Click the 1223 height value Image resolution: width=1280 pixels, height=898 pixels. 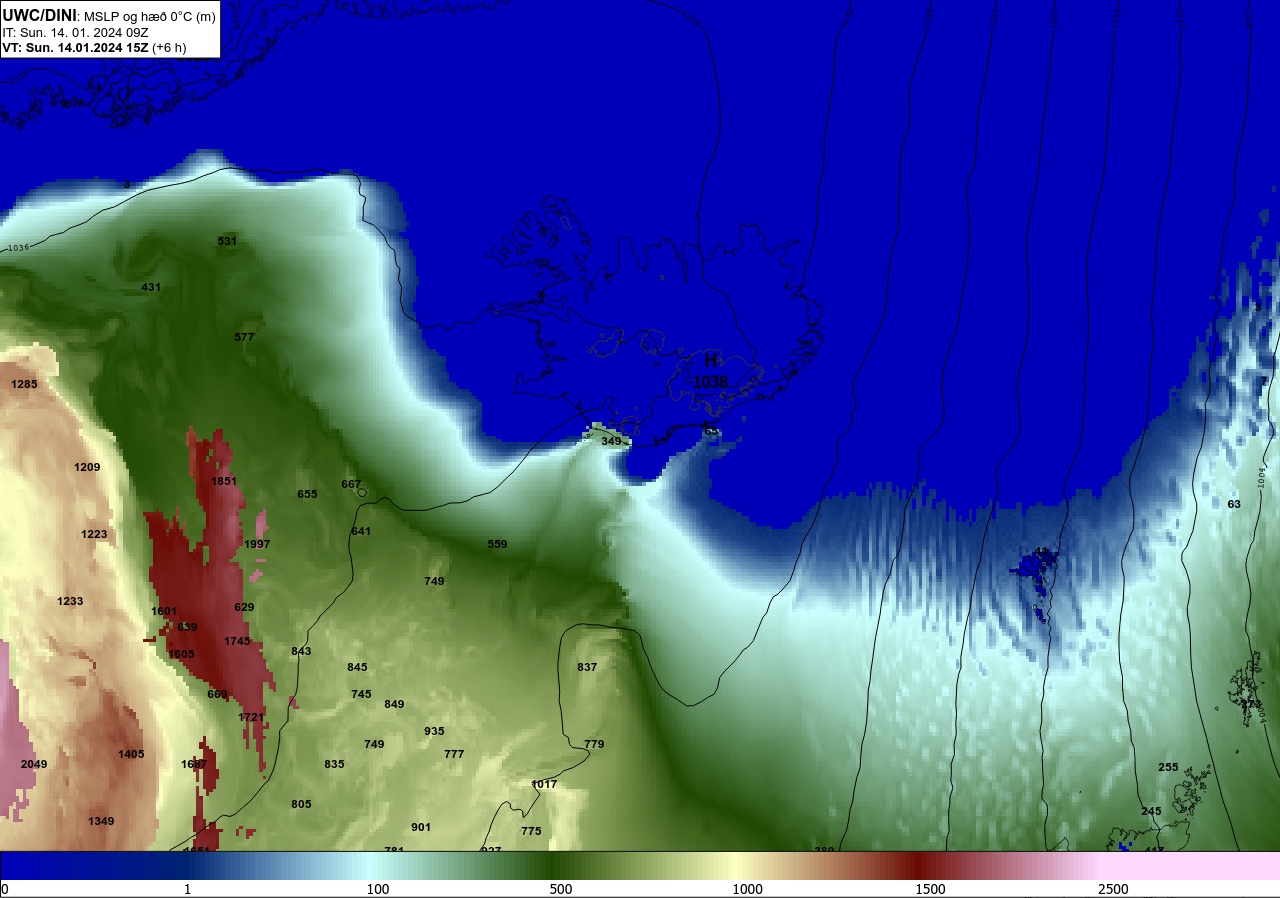tap(94, 534)
